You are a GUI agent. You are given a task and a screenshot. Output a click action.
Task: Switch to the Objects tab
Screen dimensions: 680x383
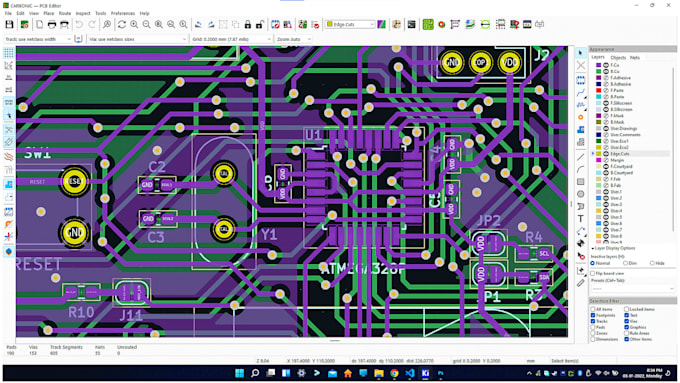pyautogui.click(x=618, y=58)
